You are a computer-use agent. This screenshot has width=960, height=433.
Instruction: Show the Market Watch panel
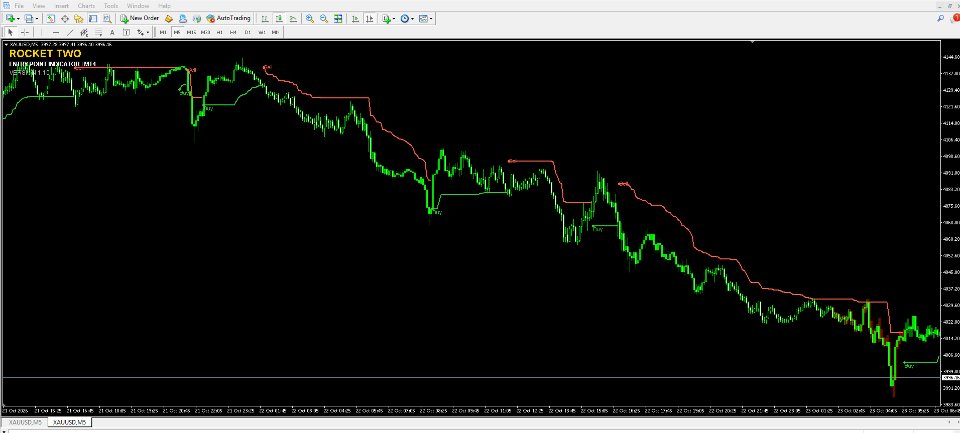click(x=50, y=18)
